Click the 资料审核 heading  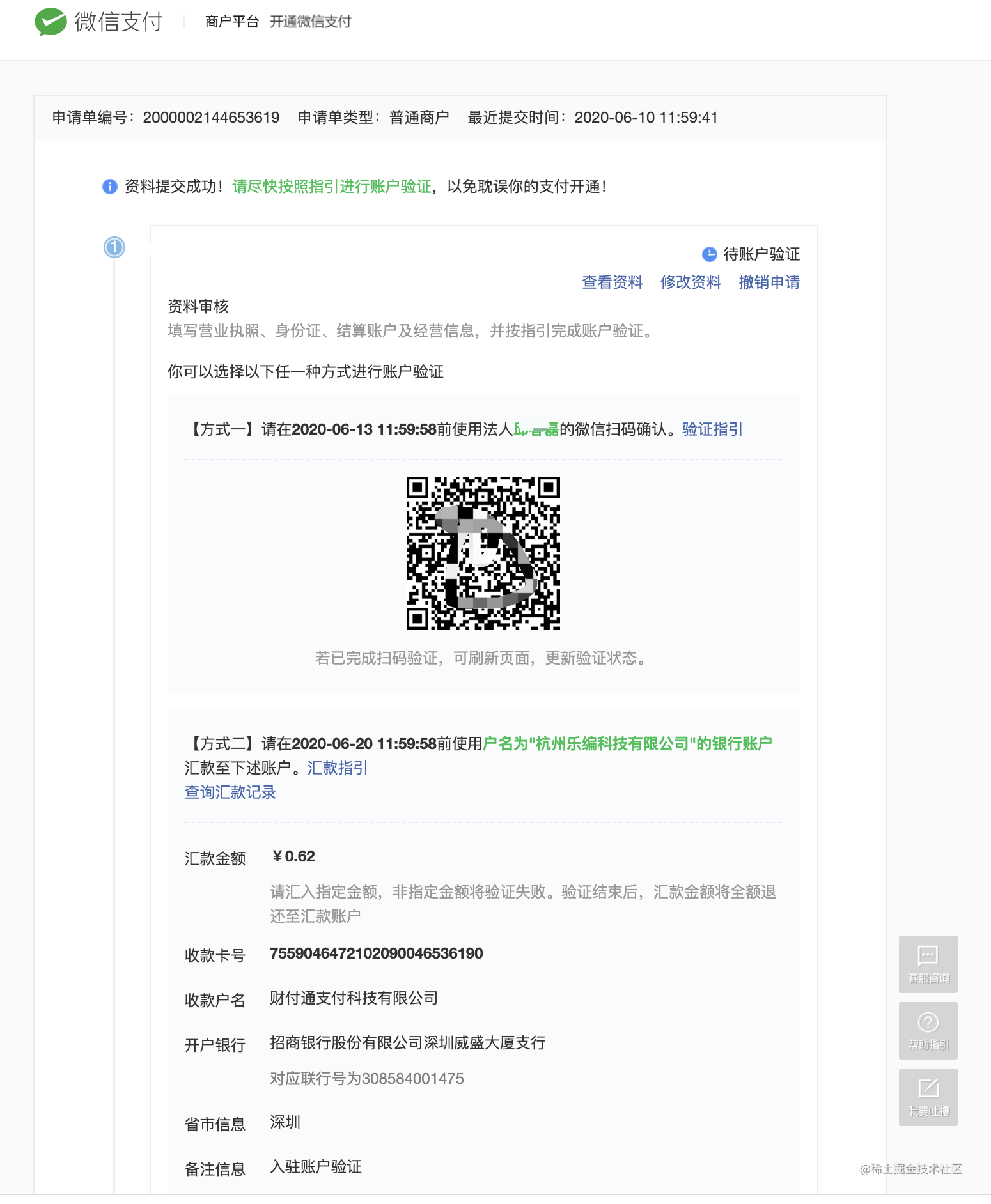click(x=198, y=307)
